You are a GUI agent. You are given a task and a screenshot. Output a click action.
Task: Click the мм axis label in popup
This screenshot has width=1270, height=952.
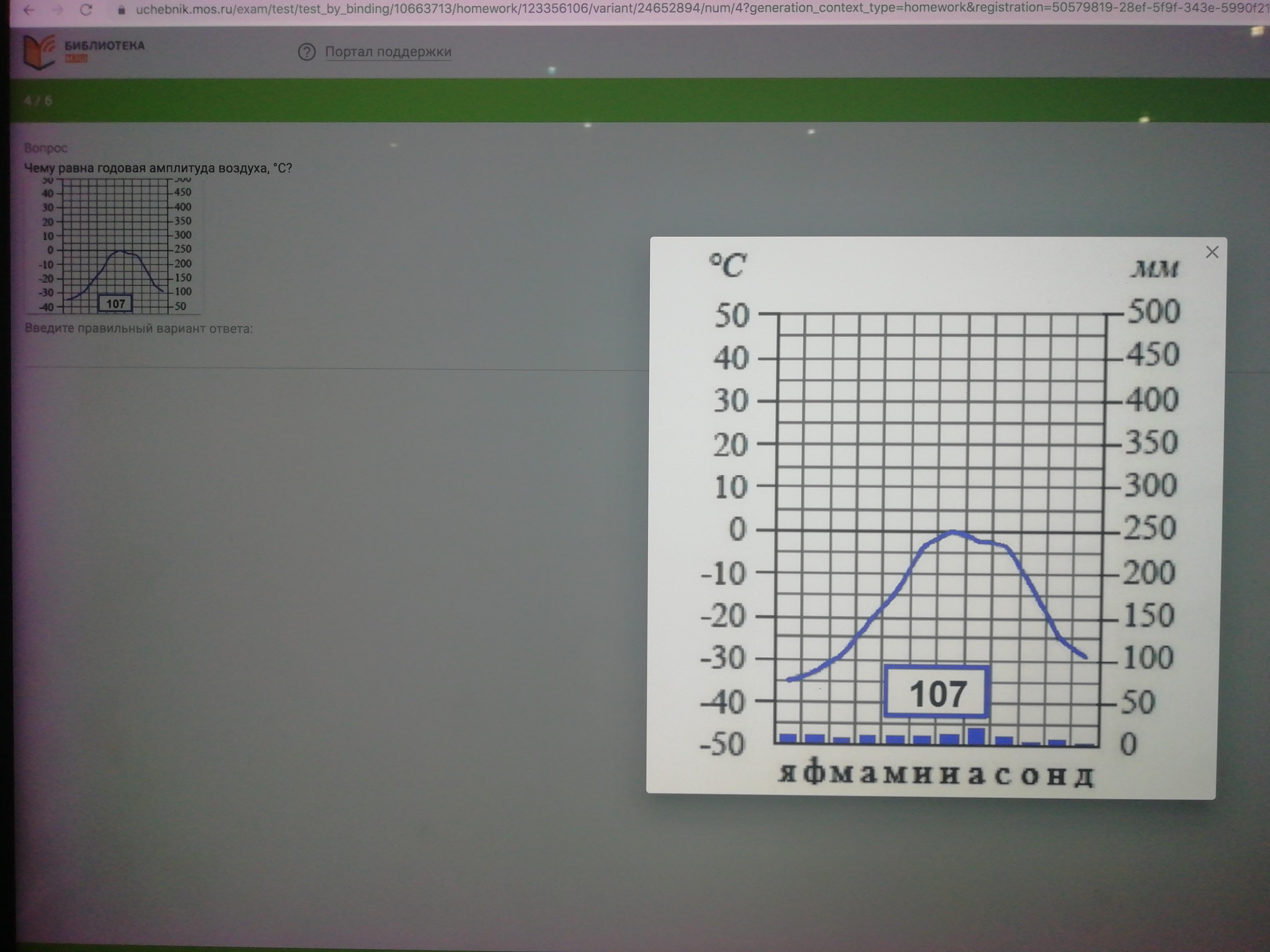pyautogui.click(x=1154, y=269)
